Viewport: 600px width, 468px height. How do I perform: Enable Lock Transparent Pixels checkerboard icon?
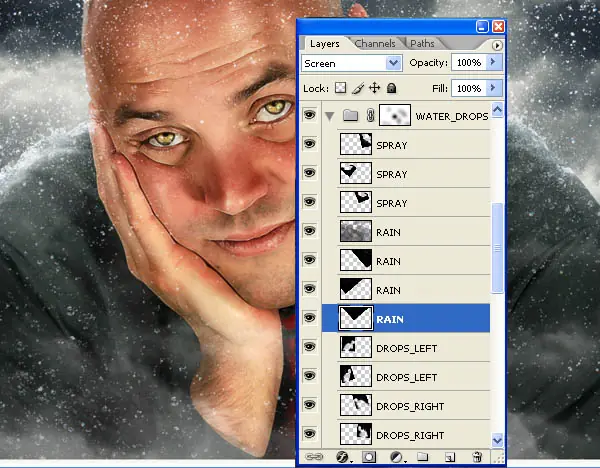pyautogui.click(x=340, y=88)
